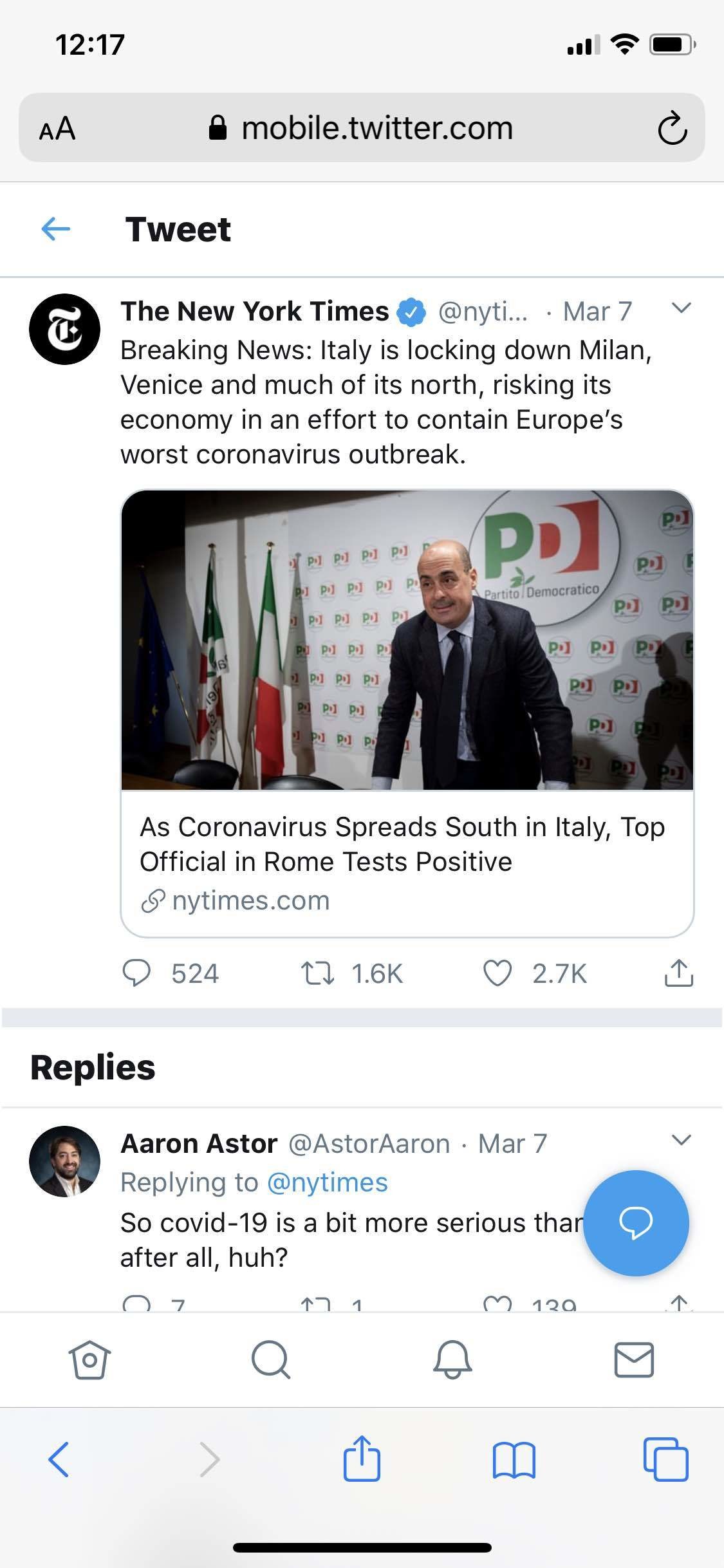Share the NYT tweet via share icon
Screen dimensions: 724x1568
click(x=679, y=974)
